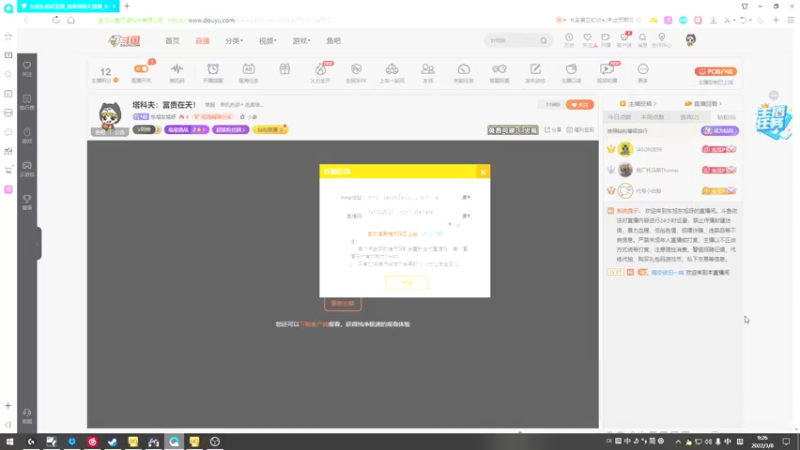The image size is (800, 450).
Task: Open the Windows Start menu
Action: click(x=10, y=441)
